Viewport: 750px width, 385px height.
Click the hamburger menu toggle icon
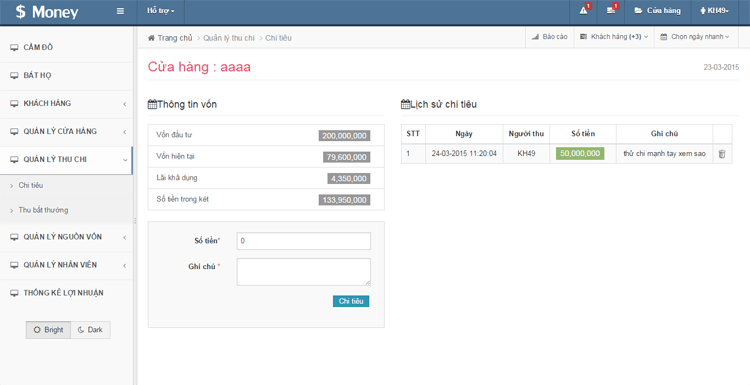121,11
